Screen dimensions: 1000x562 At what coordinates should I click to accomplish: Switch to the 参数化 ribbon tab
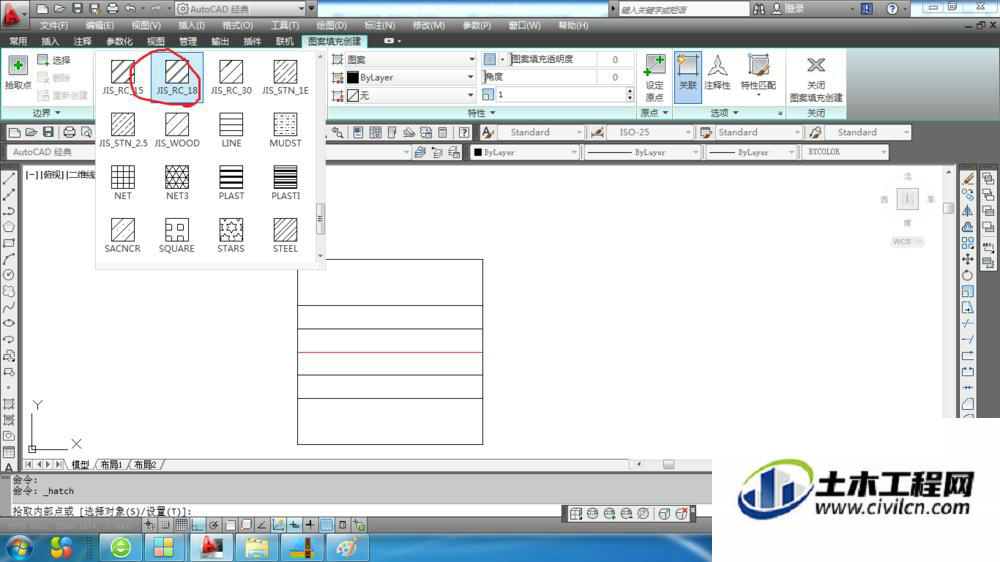coord(119,41)
